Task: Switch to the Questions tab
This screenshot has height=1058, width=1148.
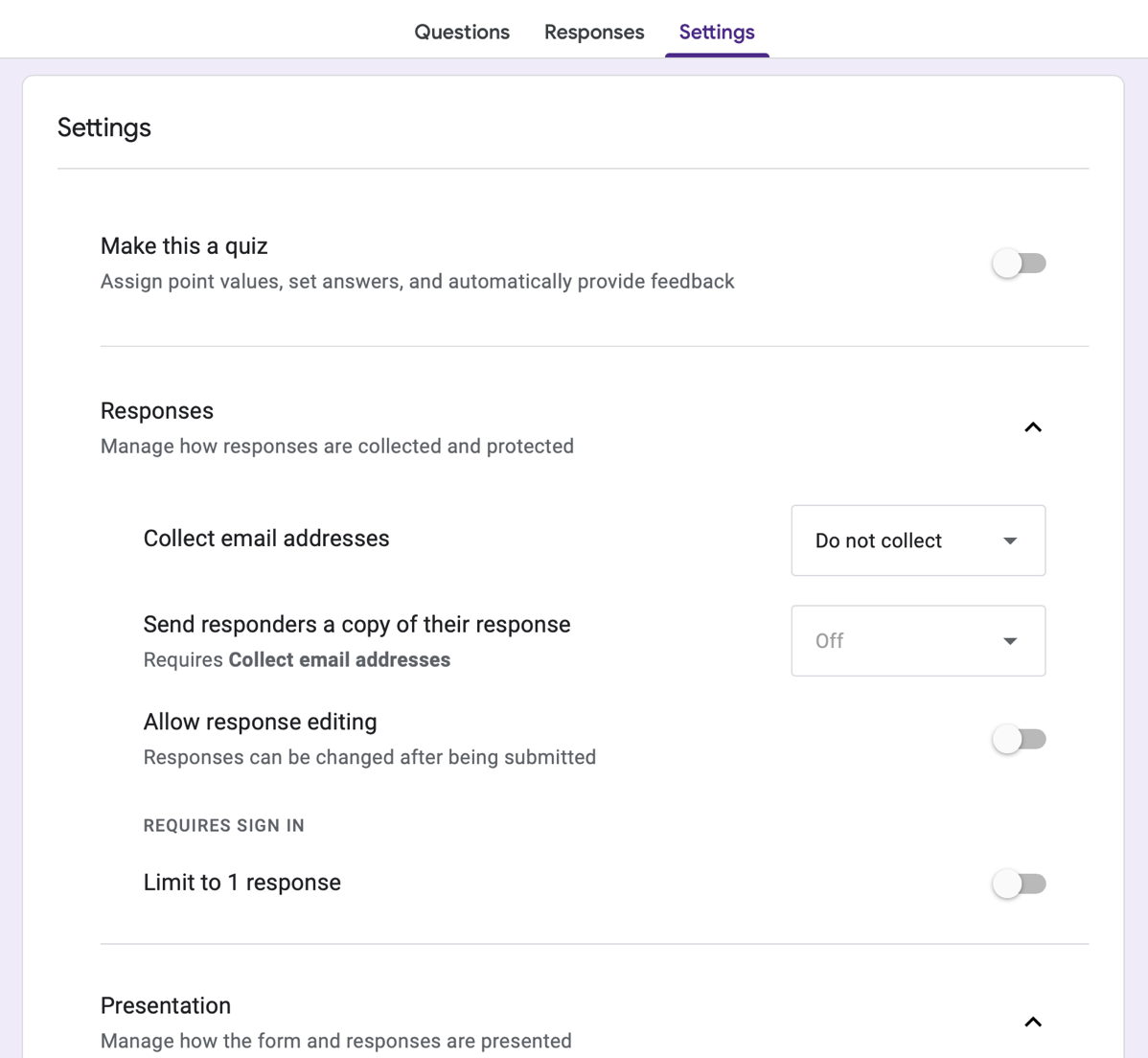Action: 462,33
